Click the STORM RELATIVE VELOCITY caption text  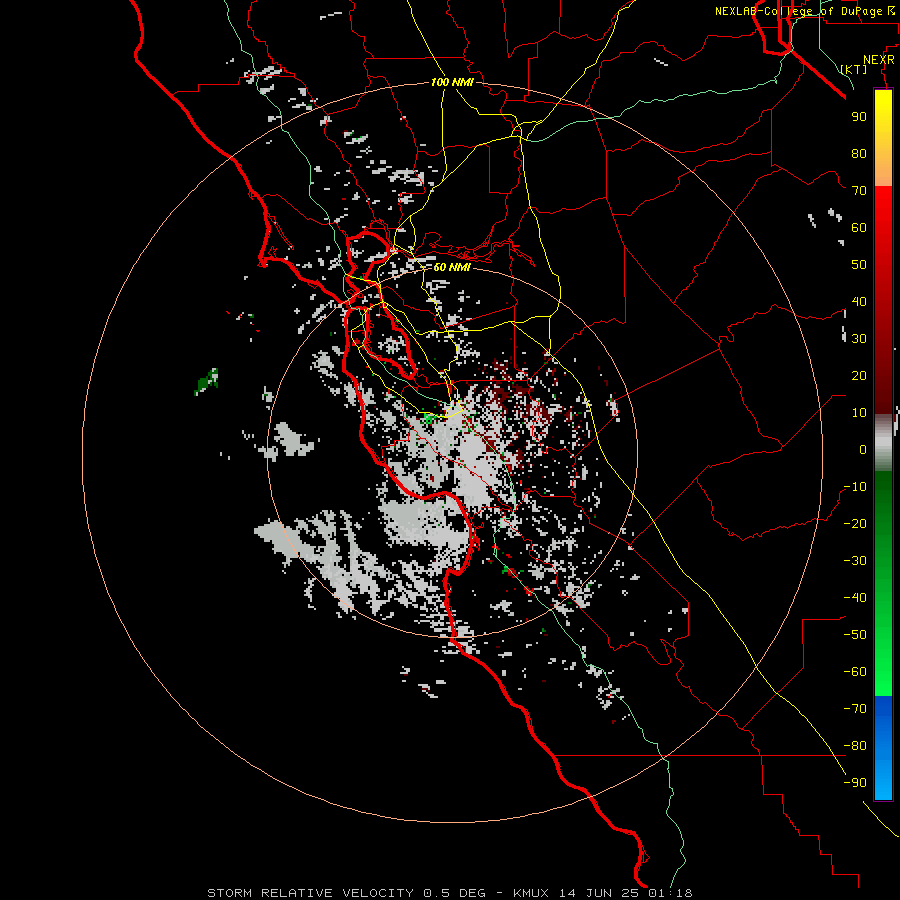310,893
